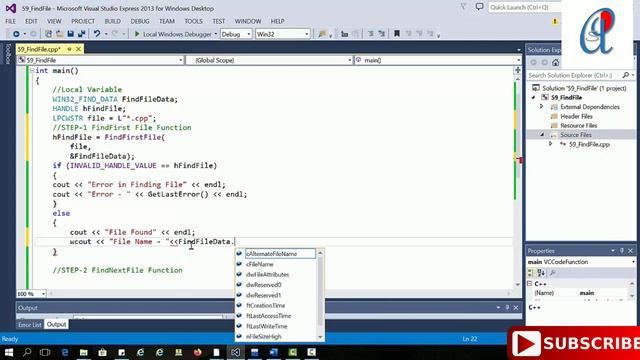
Task: Click the notifications flag icon in title bar
Action: pos(463,7)
